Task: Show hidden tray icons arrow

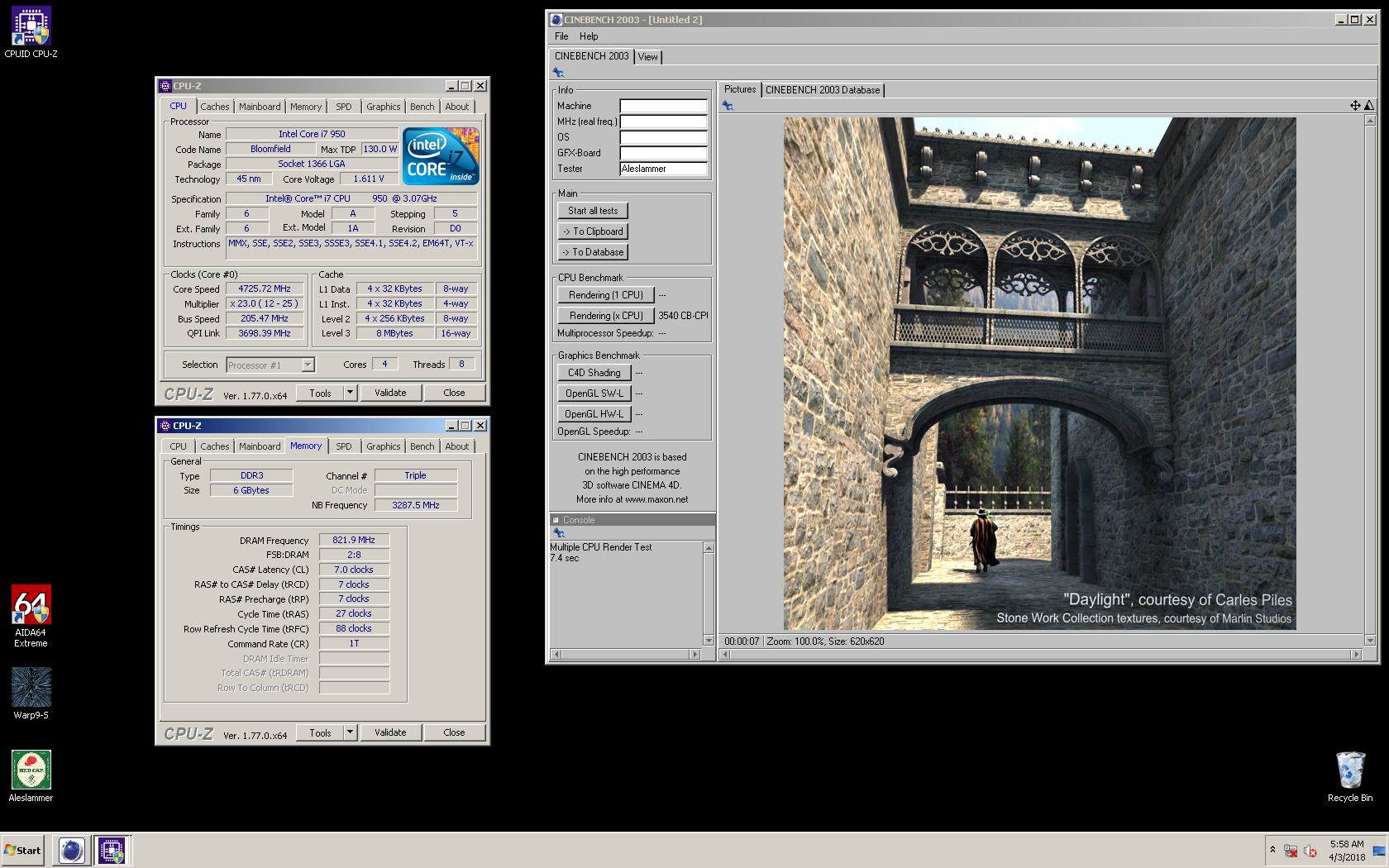Action: click(x=1272, y=850)
